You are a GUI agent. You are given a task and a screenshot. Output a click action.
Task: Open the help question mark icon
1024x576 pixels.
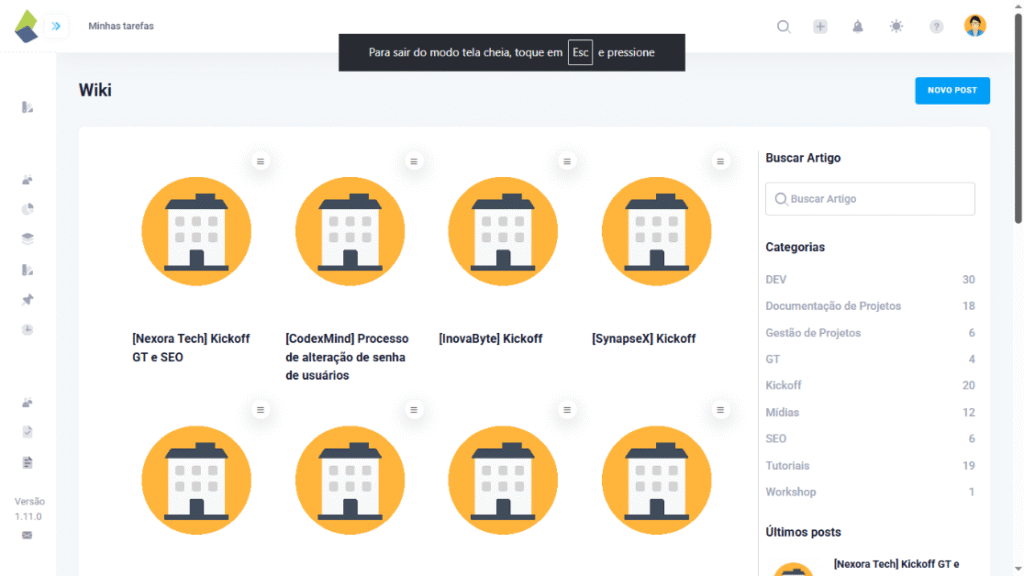[936, 26]
